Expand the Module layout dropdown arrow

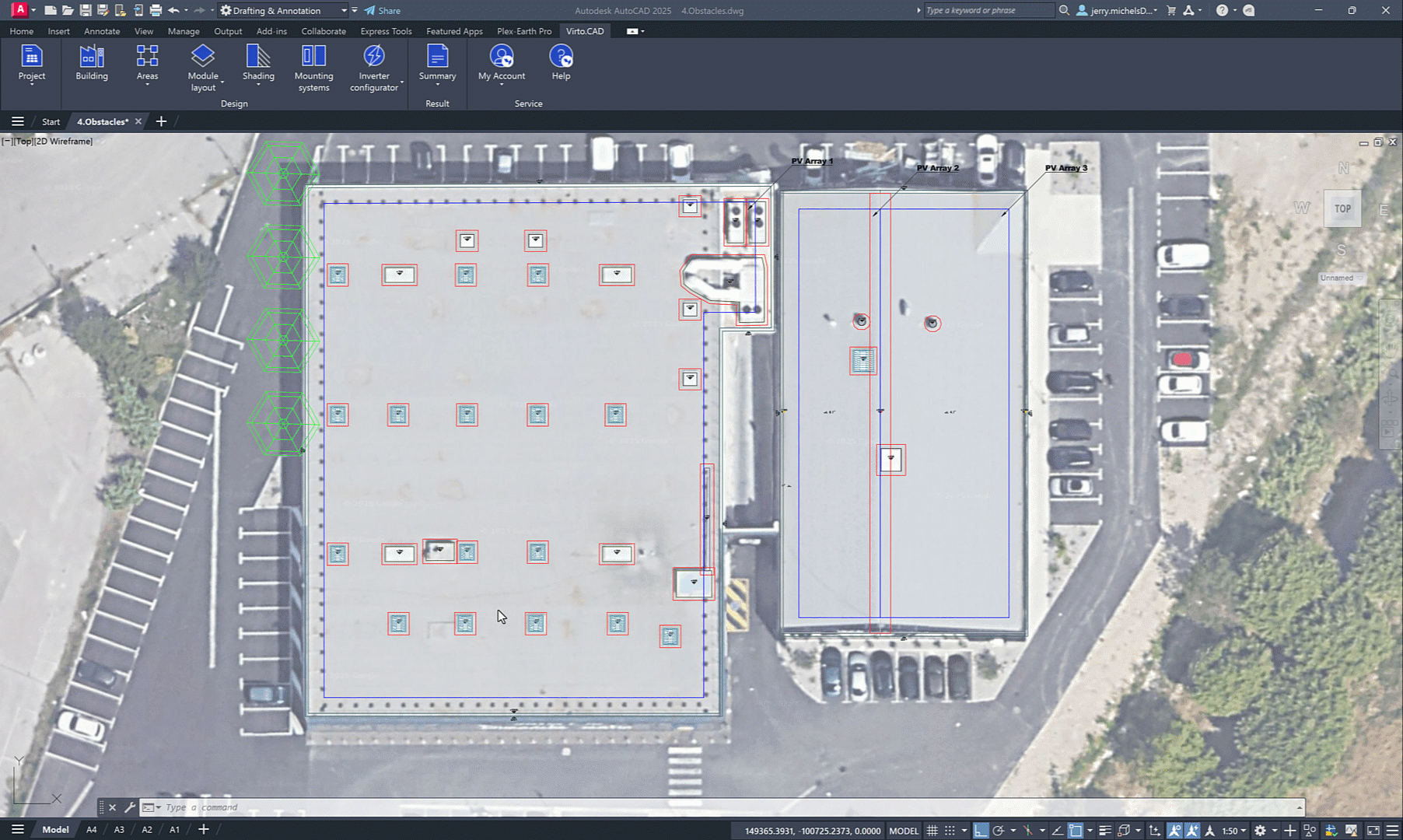coord(222,82)
